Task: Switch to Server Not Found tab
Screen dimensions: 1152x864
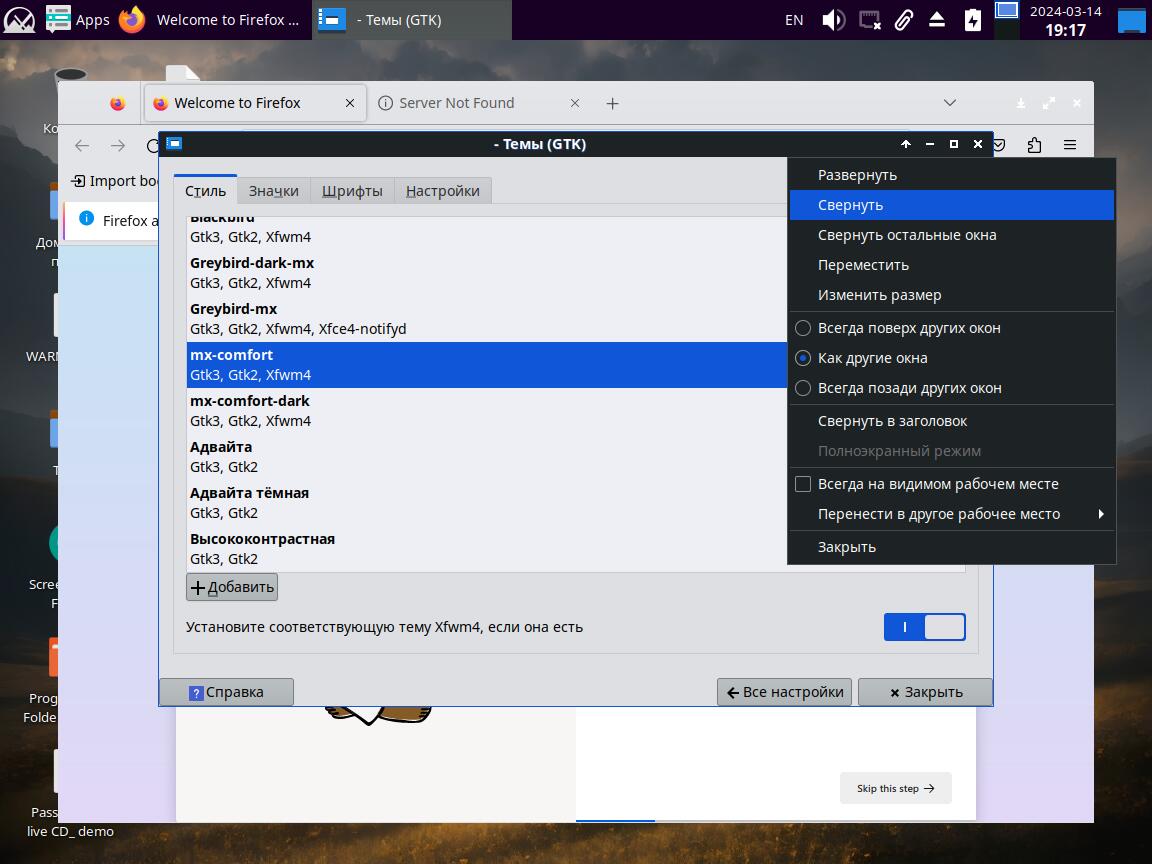Action: coord(481,104)
